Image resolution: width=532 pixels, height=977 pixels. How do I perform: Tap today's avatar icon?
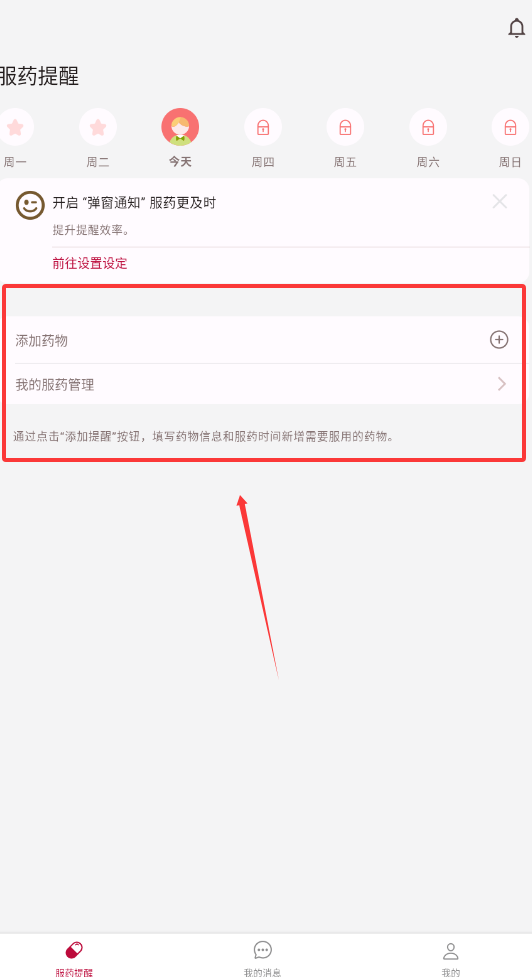click(180, 127)
